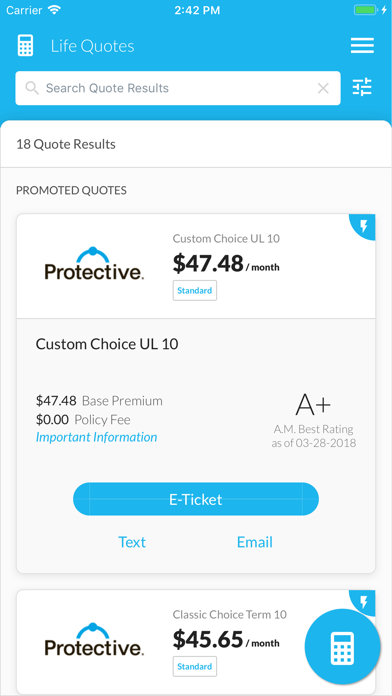Expand the Classic Choice Term 10 quote card
The image size is (392, 696).
(x=196, y=642)
